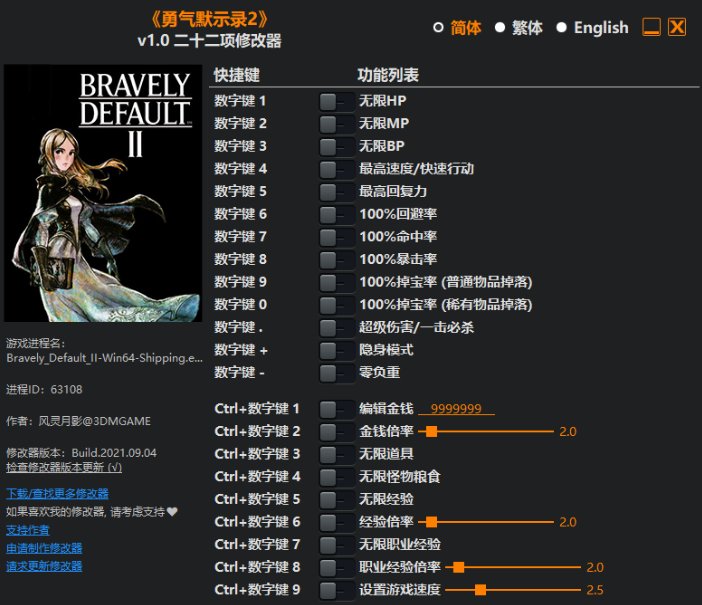Click the 金钱倍率 value 2.0
This screenshot has height=605, width=702.
[568, 431]
